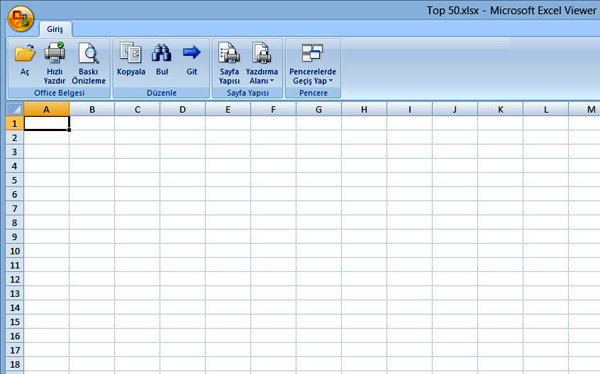Open Yazdırma Alanı dropdown
The image size is (600, 374).
point(262,63)
